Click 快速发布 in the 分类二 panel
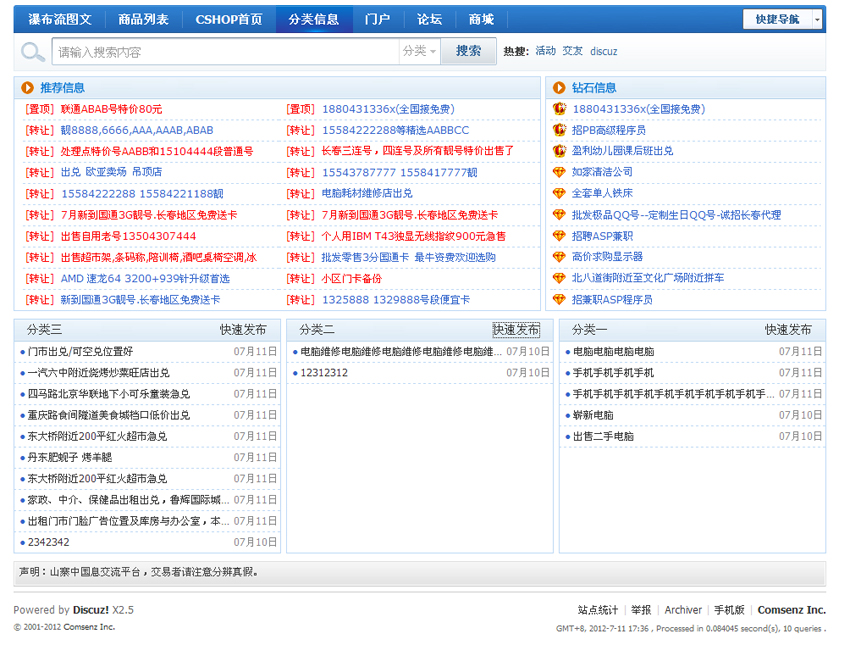Viewport: 850px width, 656px height. coord(516,330)
